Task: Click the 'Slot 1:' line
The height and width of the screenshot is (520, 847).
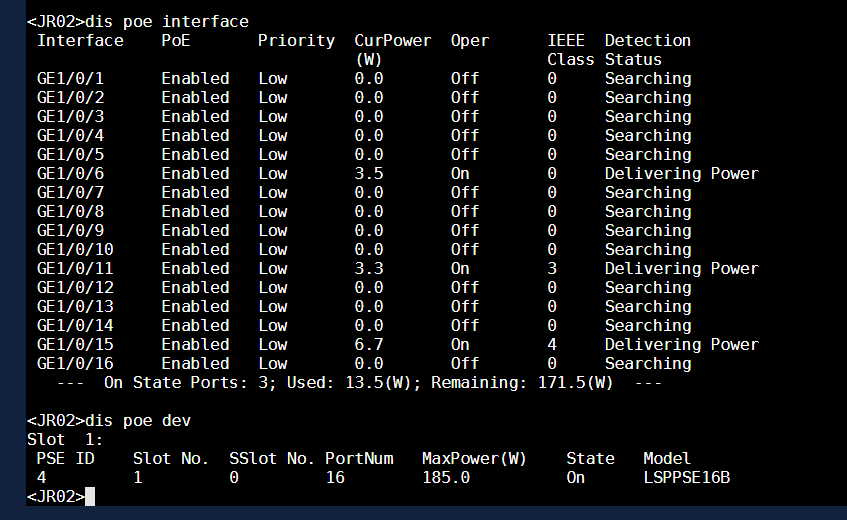Action: click(x=60, y=440)
